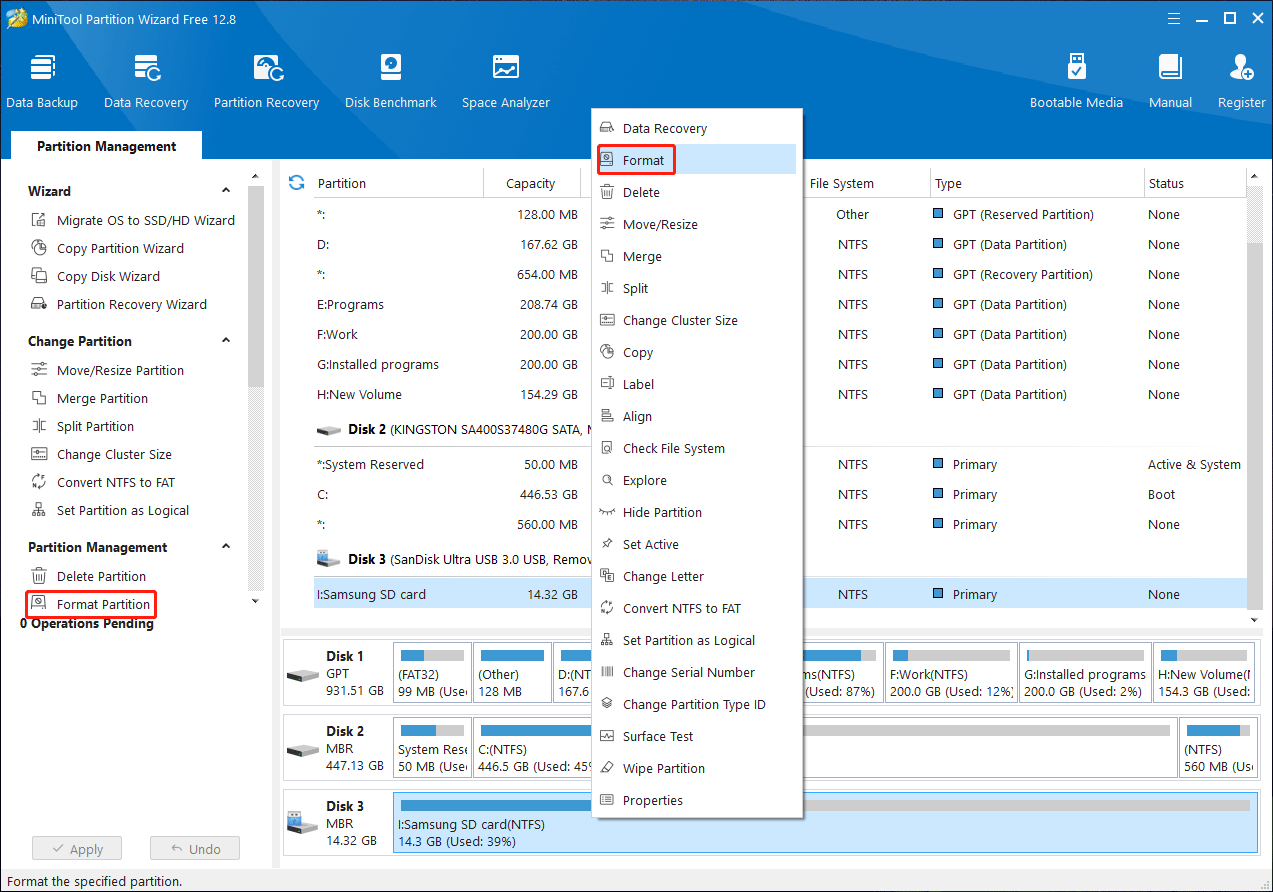The image size is (1273, 892).
Task: Choose Format Partition in the left sidebar
Action: coord(91,604)
